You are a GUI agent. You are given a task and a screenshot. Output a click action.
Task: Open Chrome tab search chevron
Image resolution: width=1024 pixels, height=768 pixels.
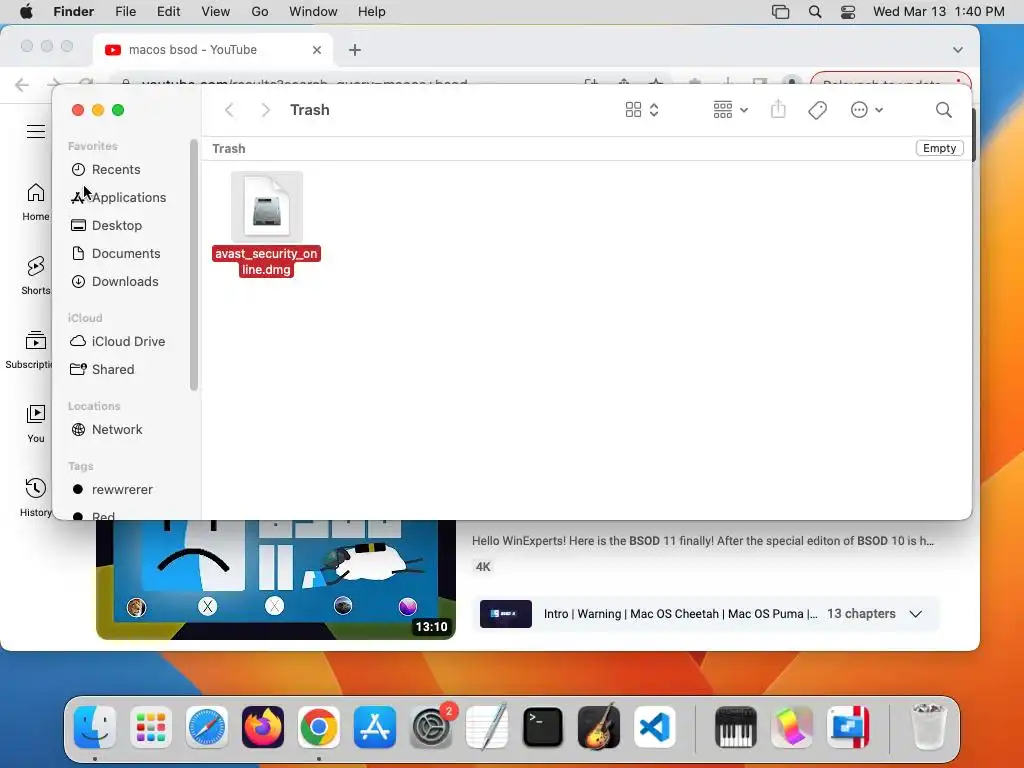957,50
